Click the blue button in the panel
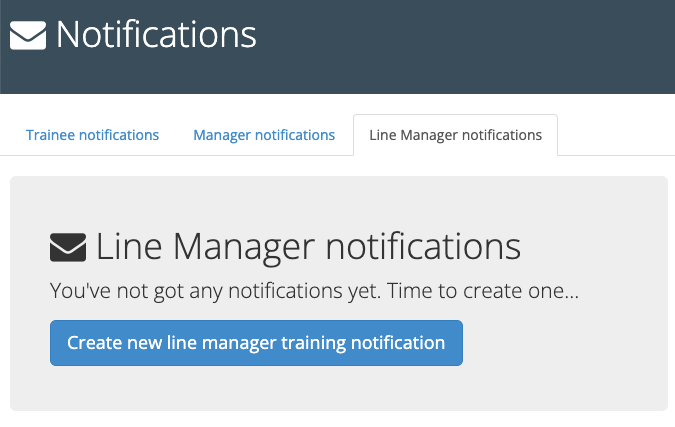This screenshot has height=427, width=675. [256, 343]
